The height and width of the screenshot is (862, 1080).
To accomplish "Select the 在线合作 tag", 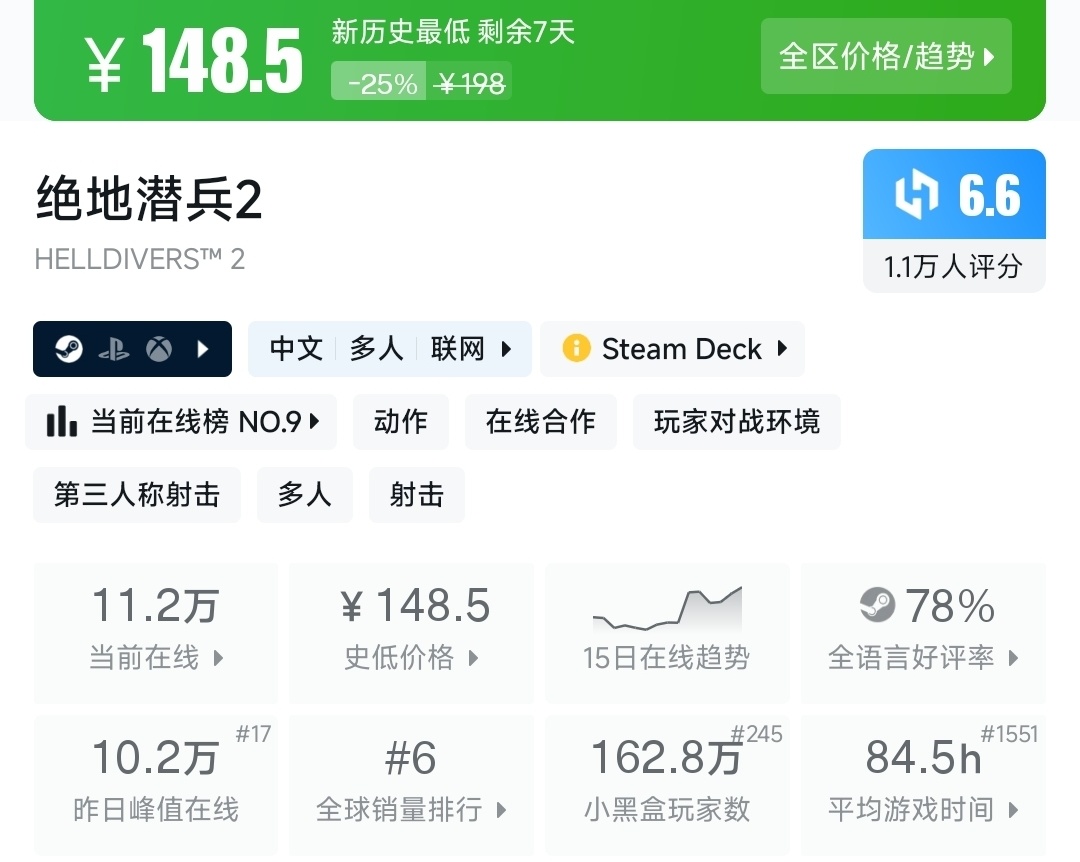I will (540, 422).
